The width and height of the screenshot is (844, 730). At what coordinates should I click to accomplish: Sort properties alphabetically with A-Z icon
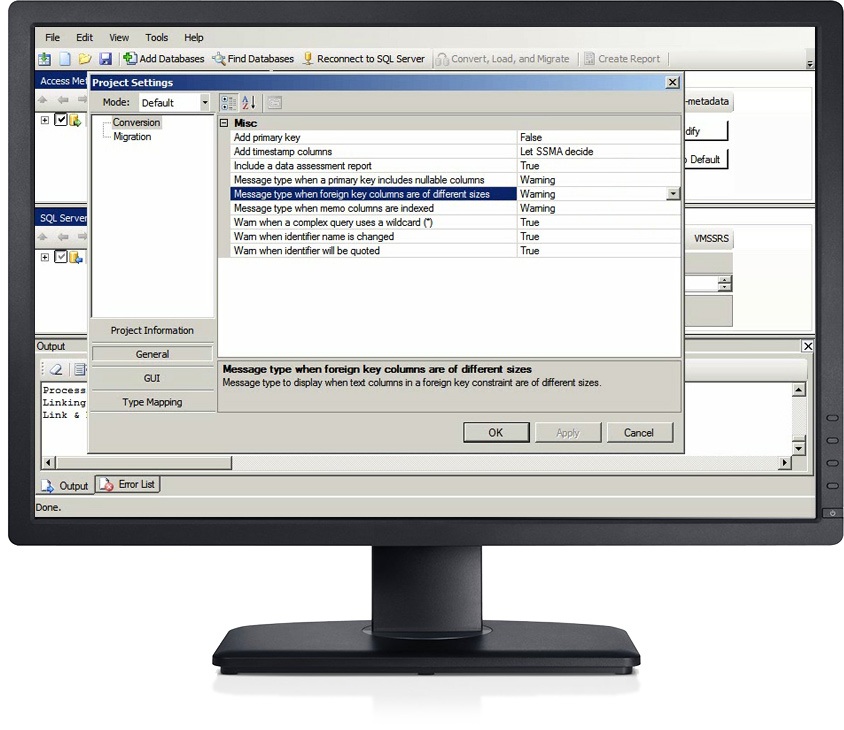click(x=249, y=102)
